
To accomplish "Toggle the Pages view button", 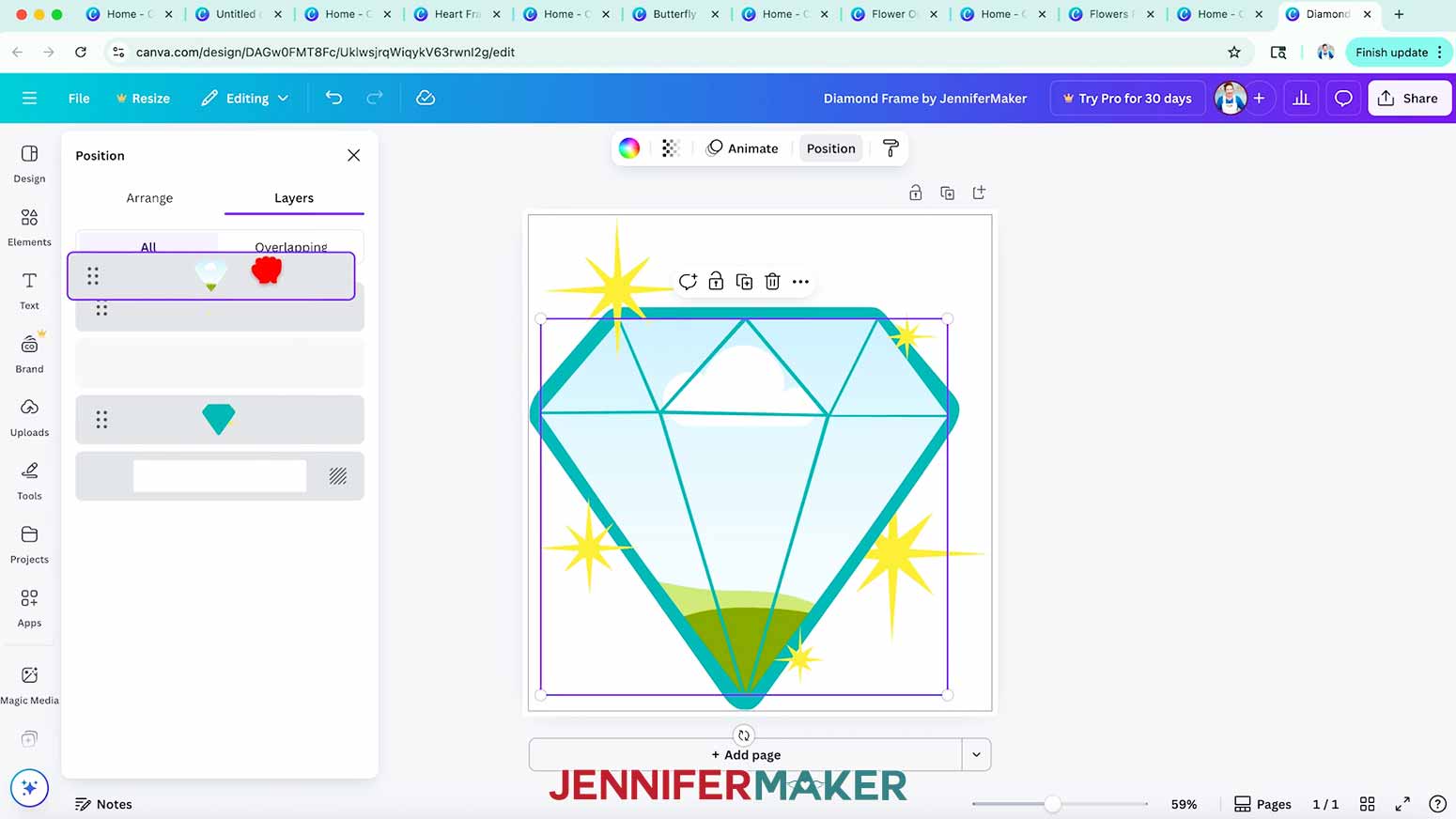I will (x=1262, y=804).
